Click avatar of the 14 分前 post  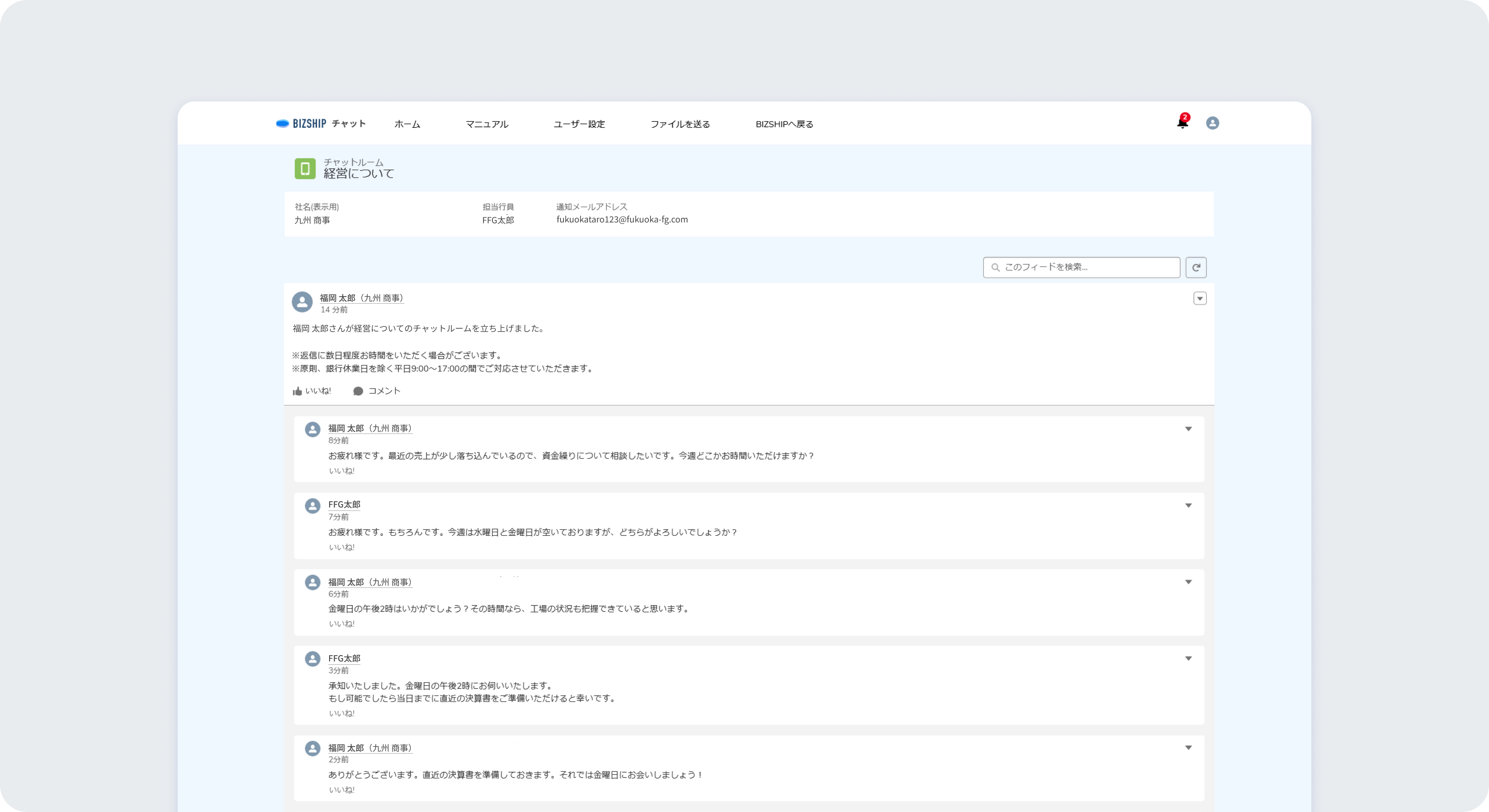tap(302, 302)
